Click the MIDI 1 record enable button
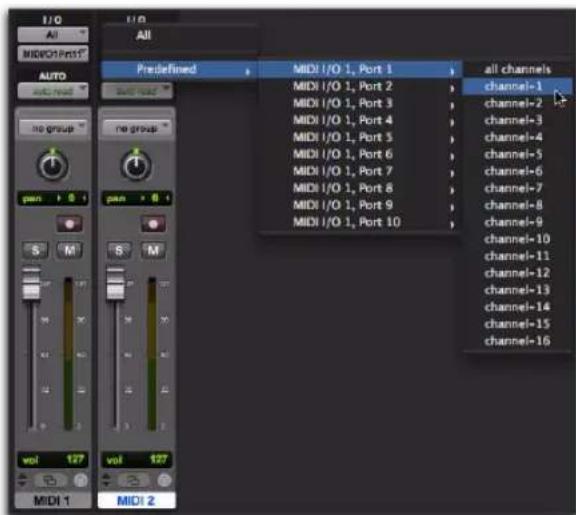The image size is (576, 515). pos(69,224)
